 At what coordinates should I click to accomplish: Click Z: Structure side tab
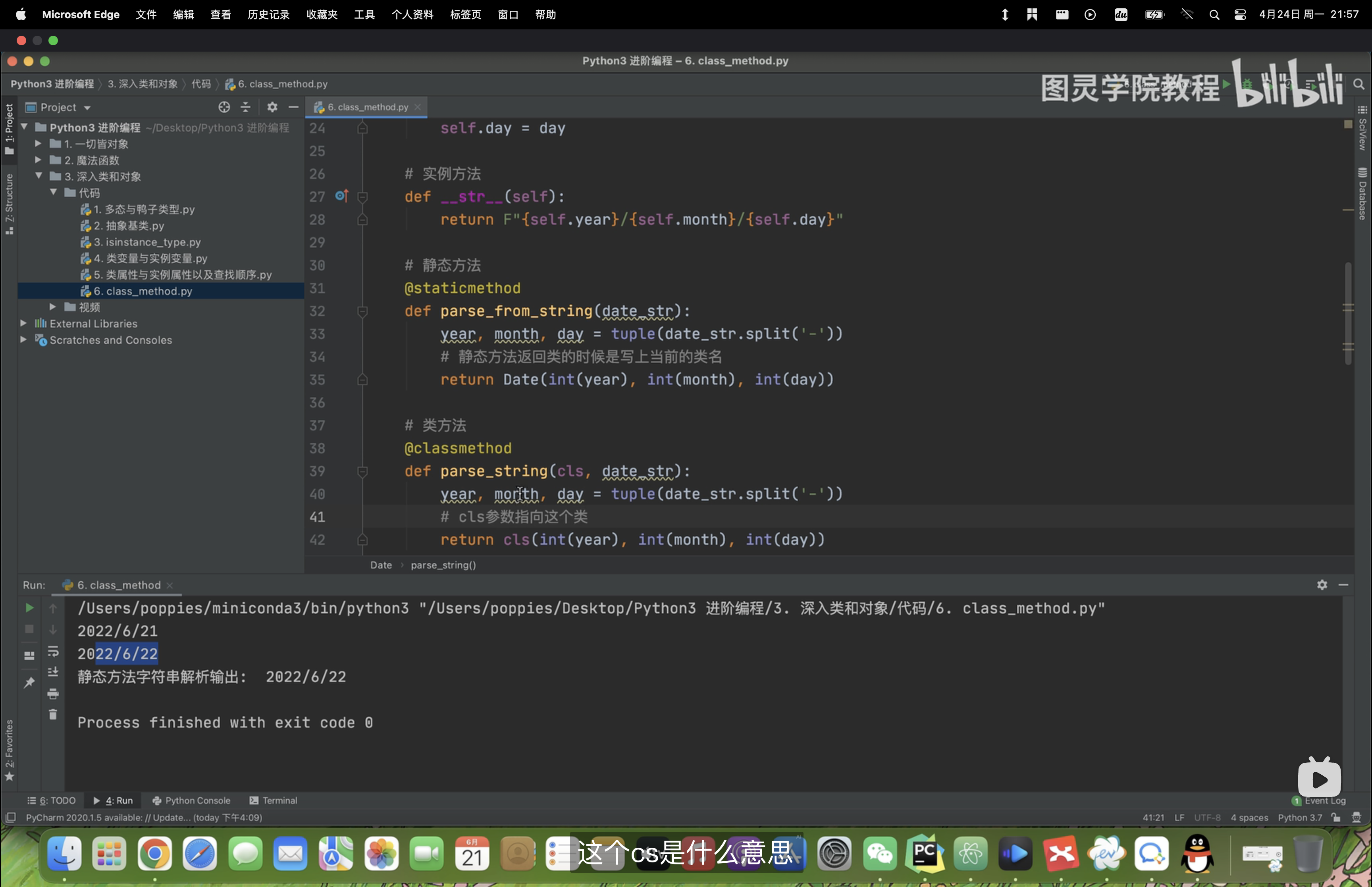(9, 204)
